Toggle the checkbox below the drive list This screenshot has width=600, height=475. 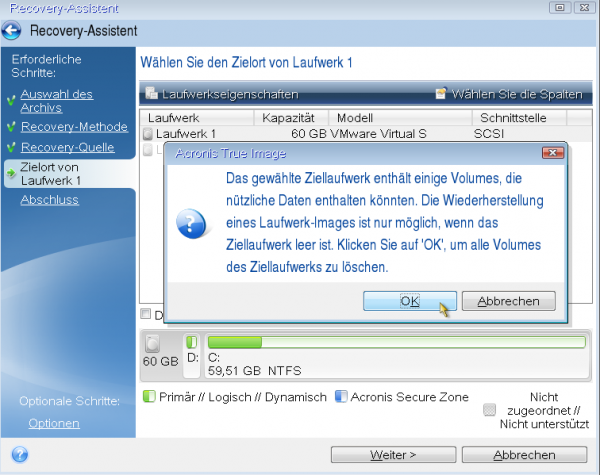click(147, 315)
